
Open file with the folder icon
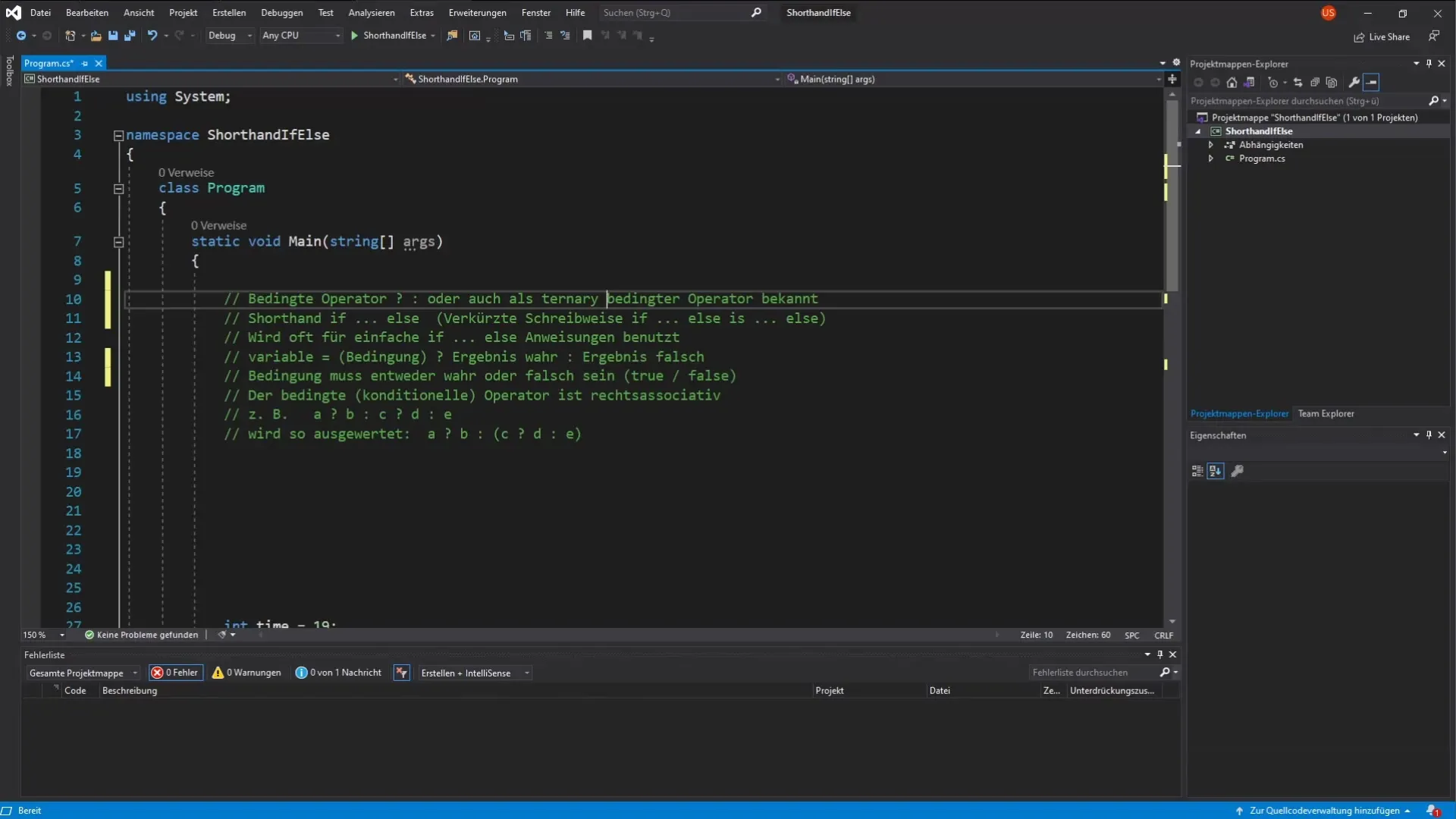(96, 36)
